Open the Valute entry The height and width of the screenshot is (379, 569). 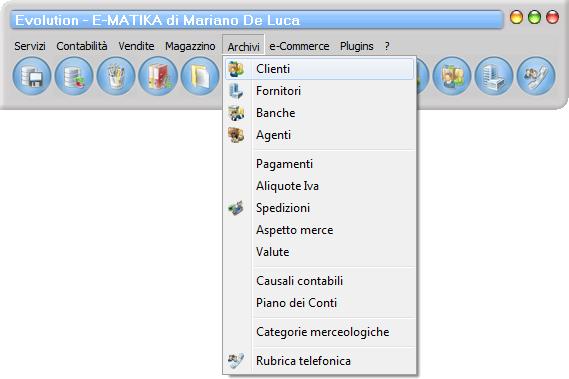pos(319,252)
